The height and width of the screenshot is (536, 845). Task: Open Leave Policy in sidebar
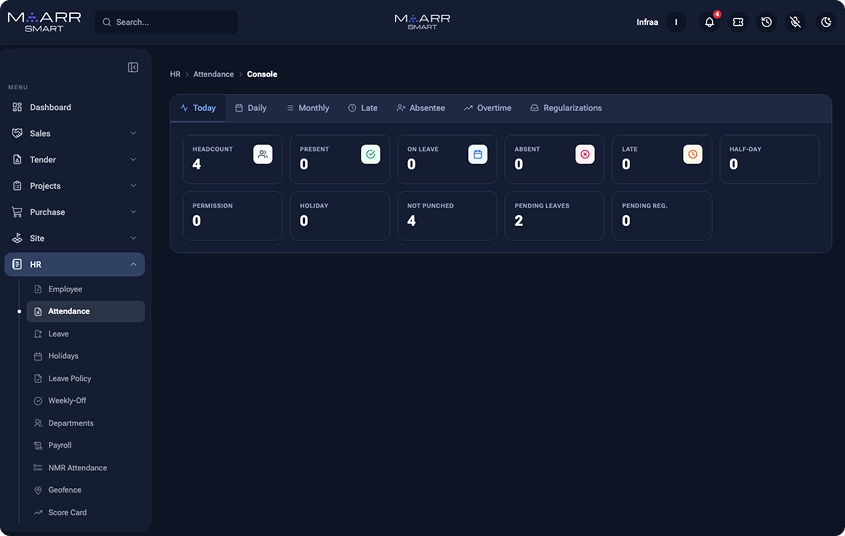pyautogui.click(x=86, y=379)
